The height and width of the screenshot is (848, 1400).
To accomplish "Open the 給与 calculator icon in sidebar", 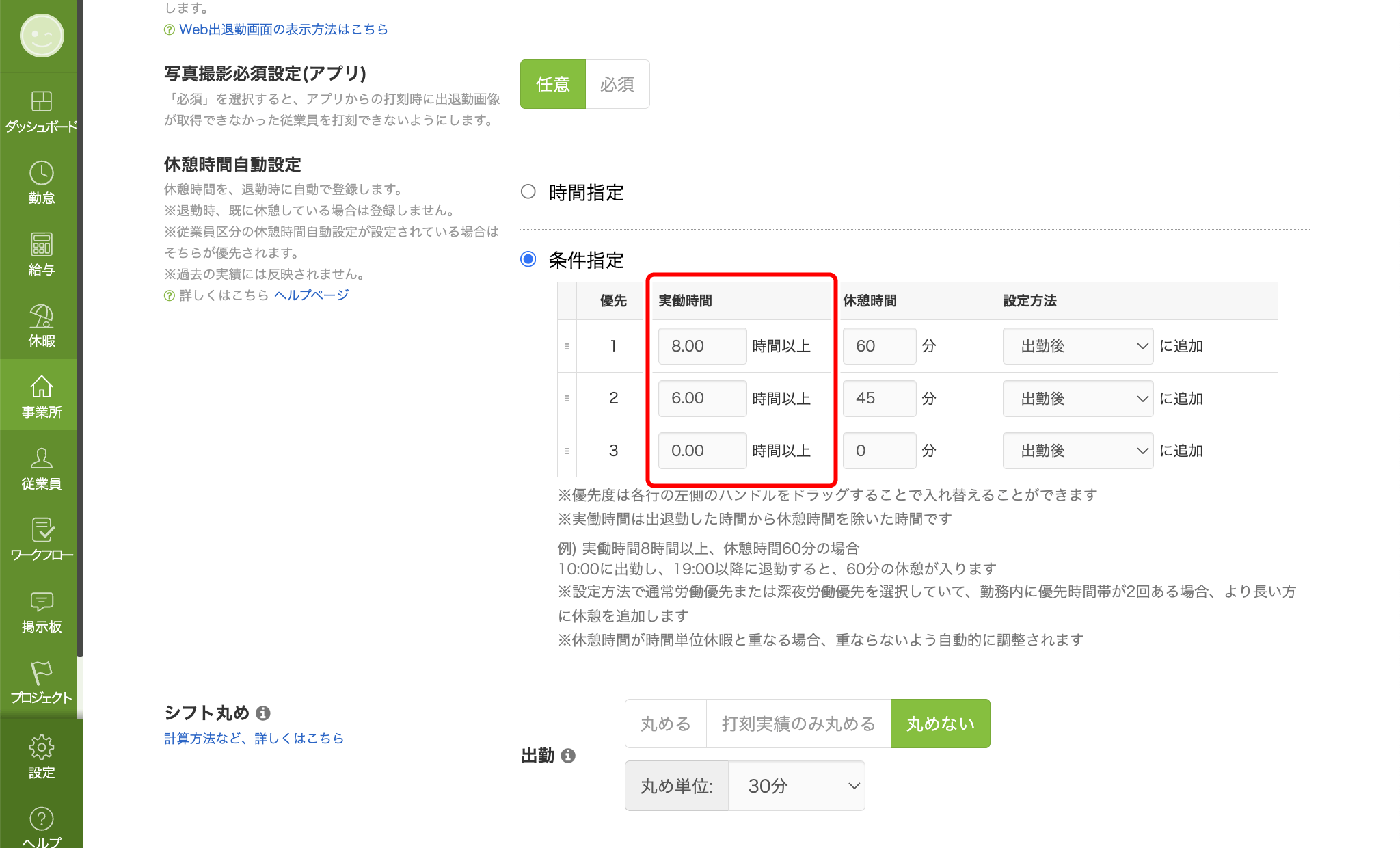I will 41,245.
